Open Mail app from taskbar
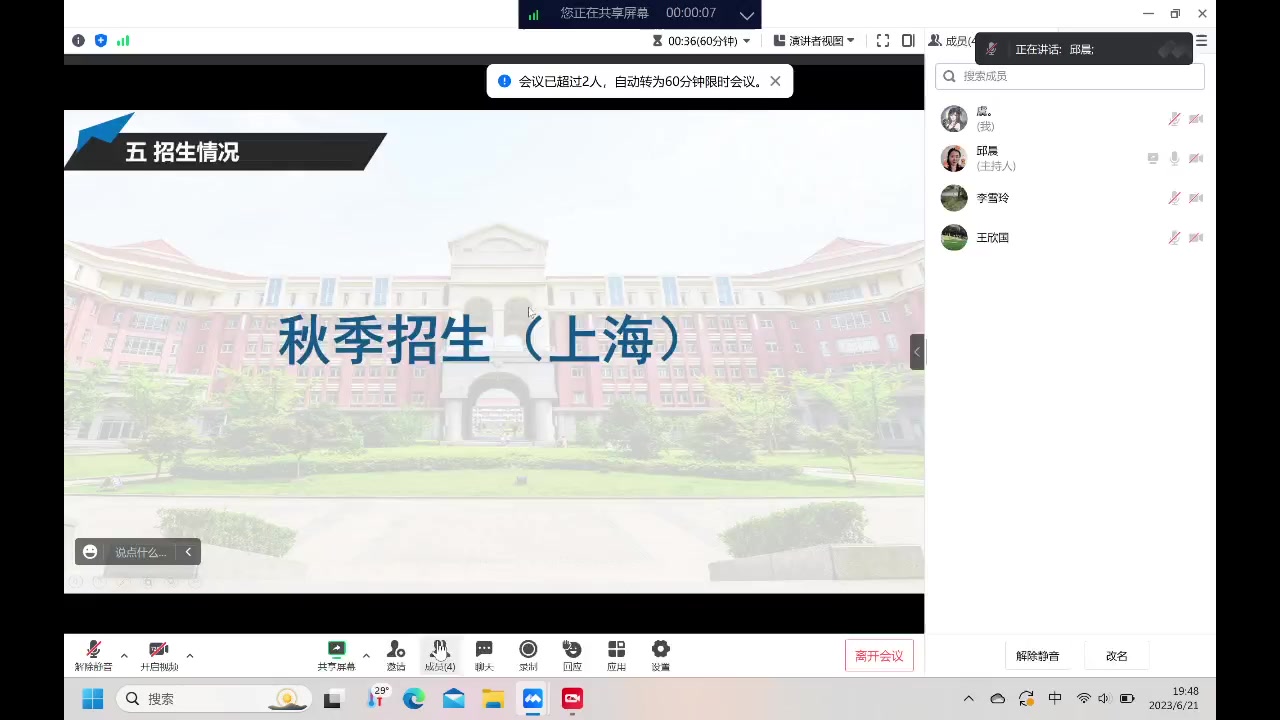Image resolution: width=1280 pixels, height=720 pixels. point(453,699)
